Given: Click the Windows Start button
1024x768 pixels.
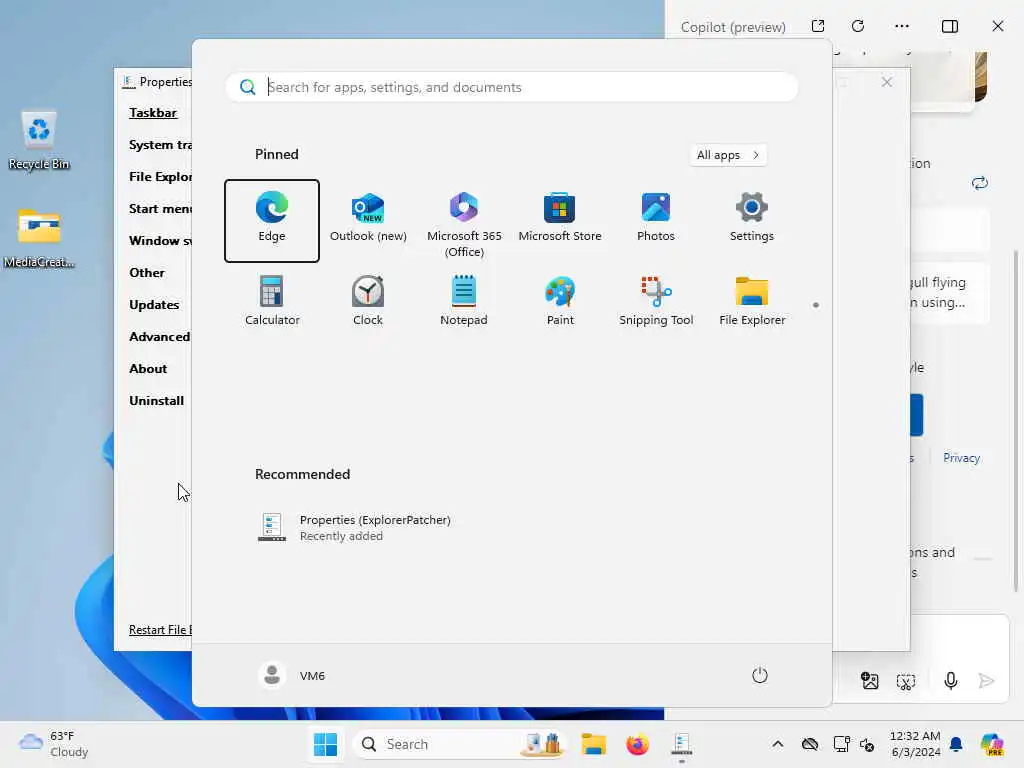Looking at the screenshot, I should pos(325,744).
